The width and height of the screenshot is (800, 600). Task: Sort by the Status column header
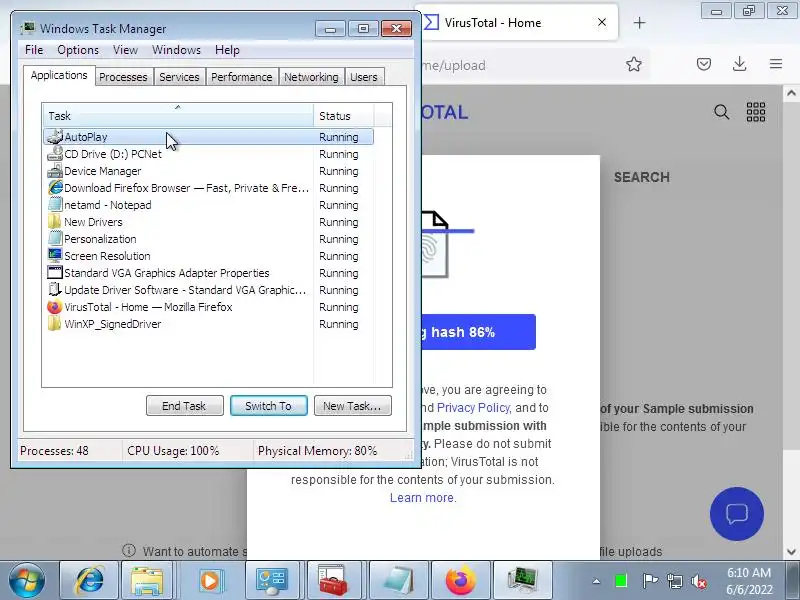click(x=344, y=116)
